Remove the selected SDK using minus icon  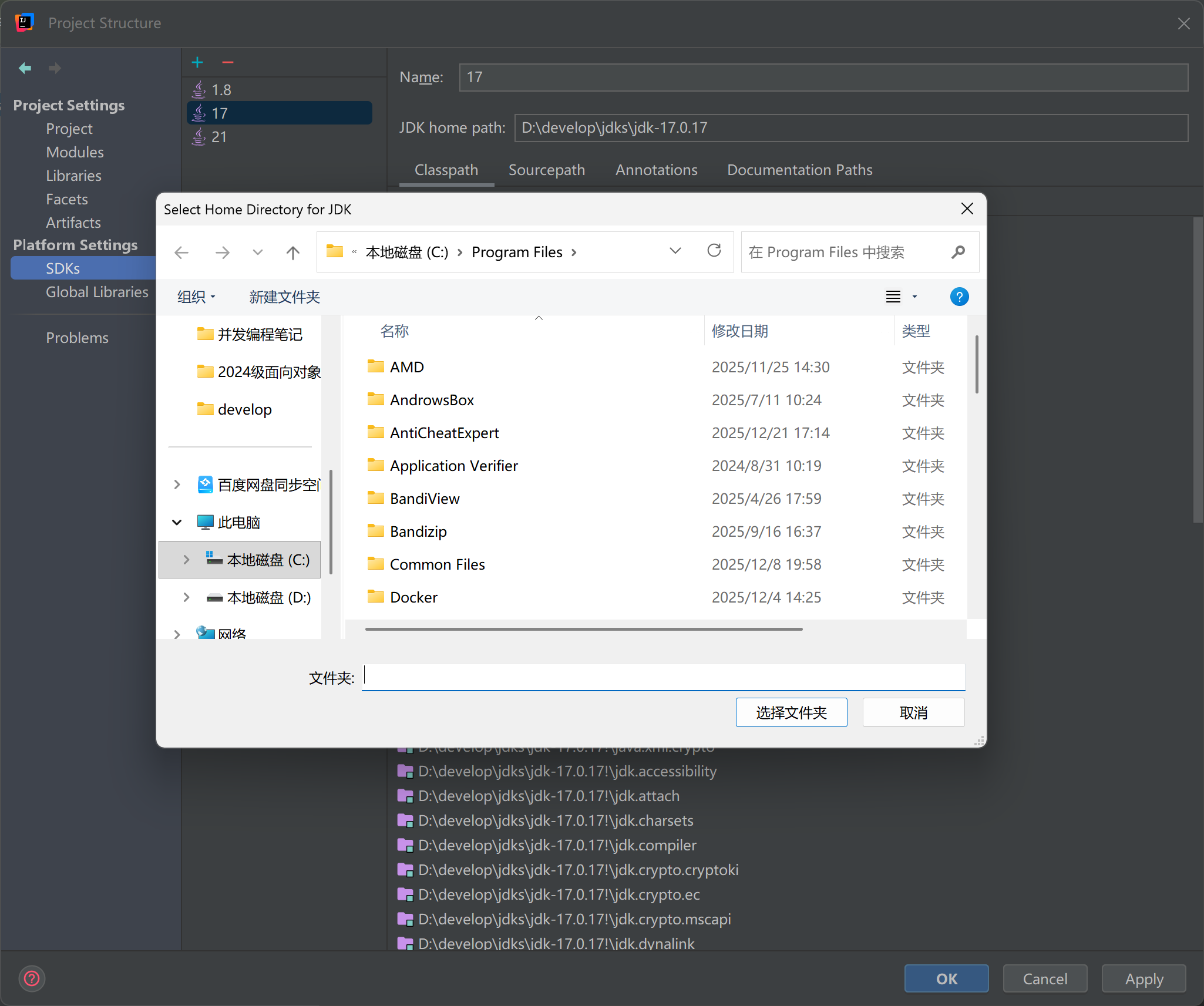coord(227,62)
